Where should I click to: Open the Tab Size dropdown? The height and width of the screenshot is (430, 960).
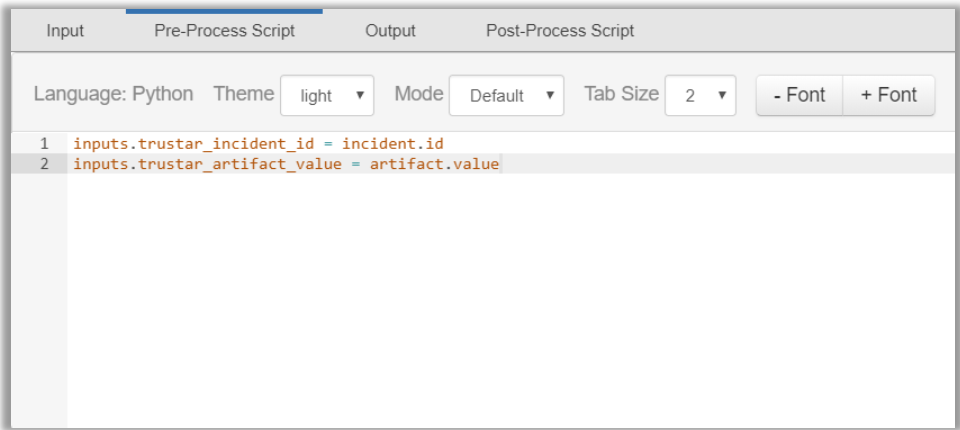[700, 96]
